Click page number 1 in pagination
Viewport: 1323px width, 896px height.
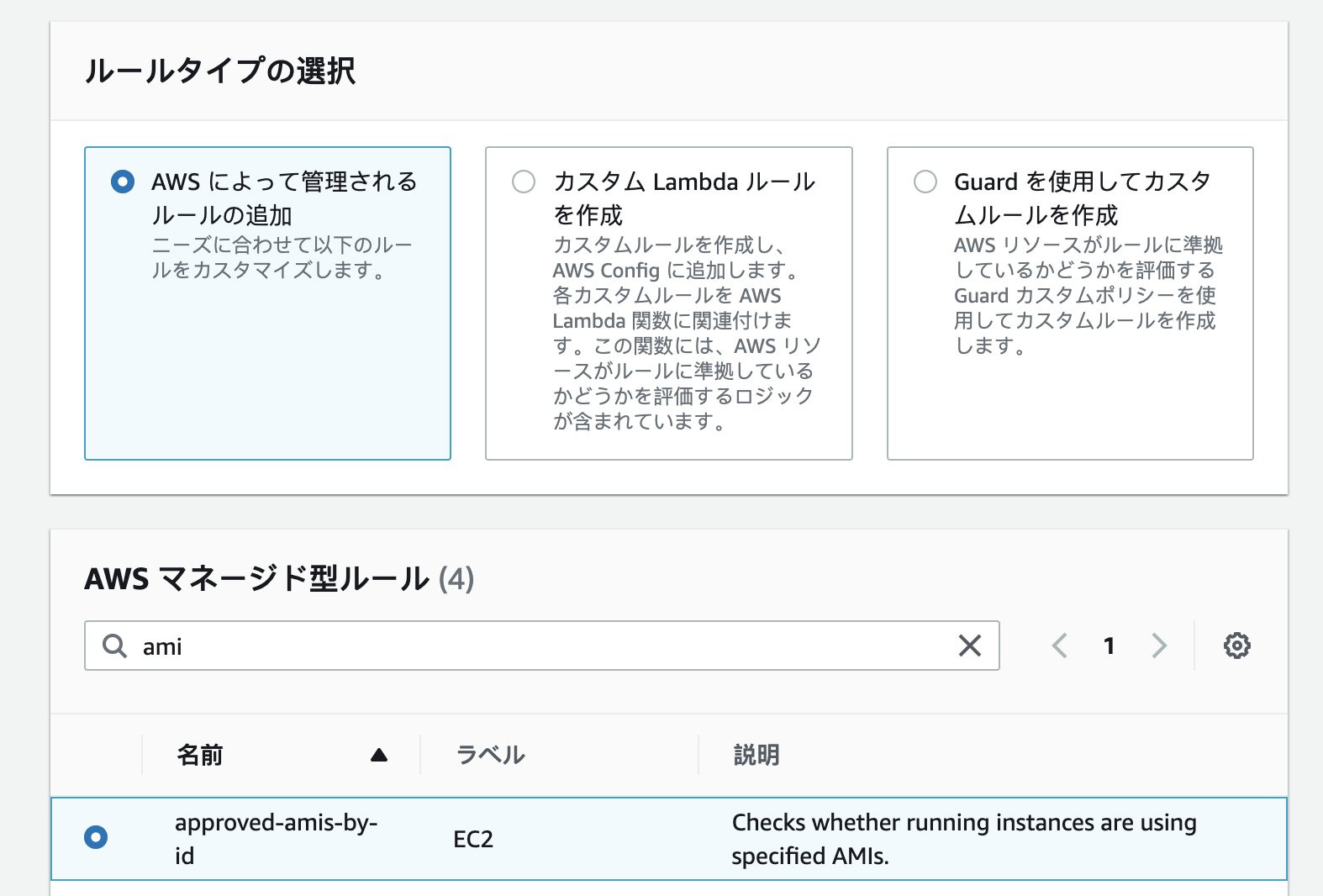[1110, 646]
